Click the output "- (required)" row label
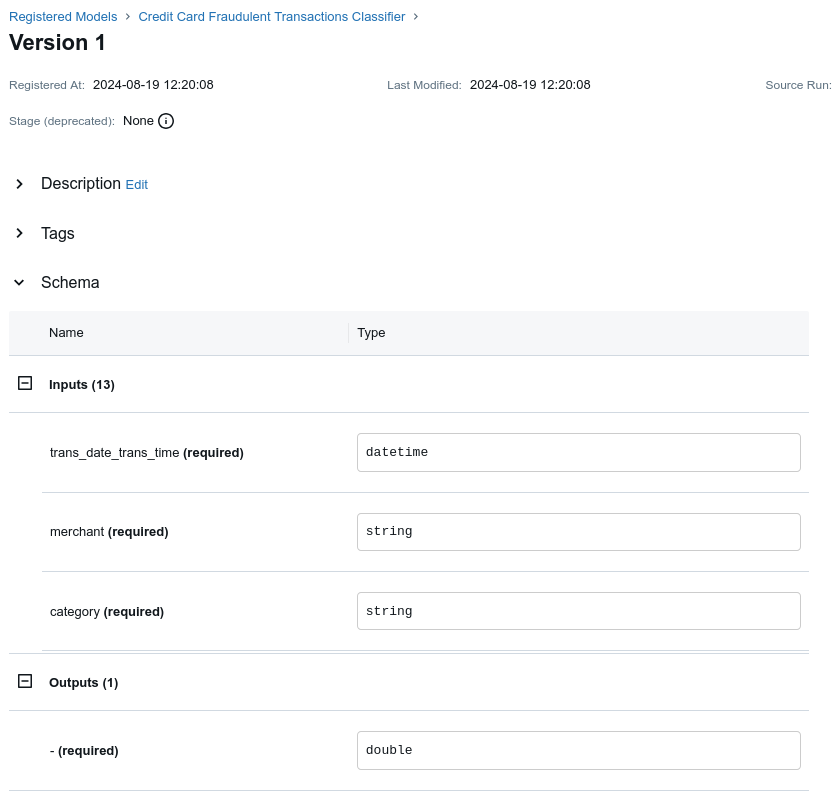This screenshot has width=837, height=809. pyautogui.click(x=84, y=750)
